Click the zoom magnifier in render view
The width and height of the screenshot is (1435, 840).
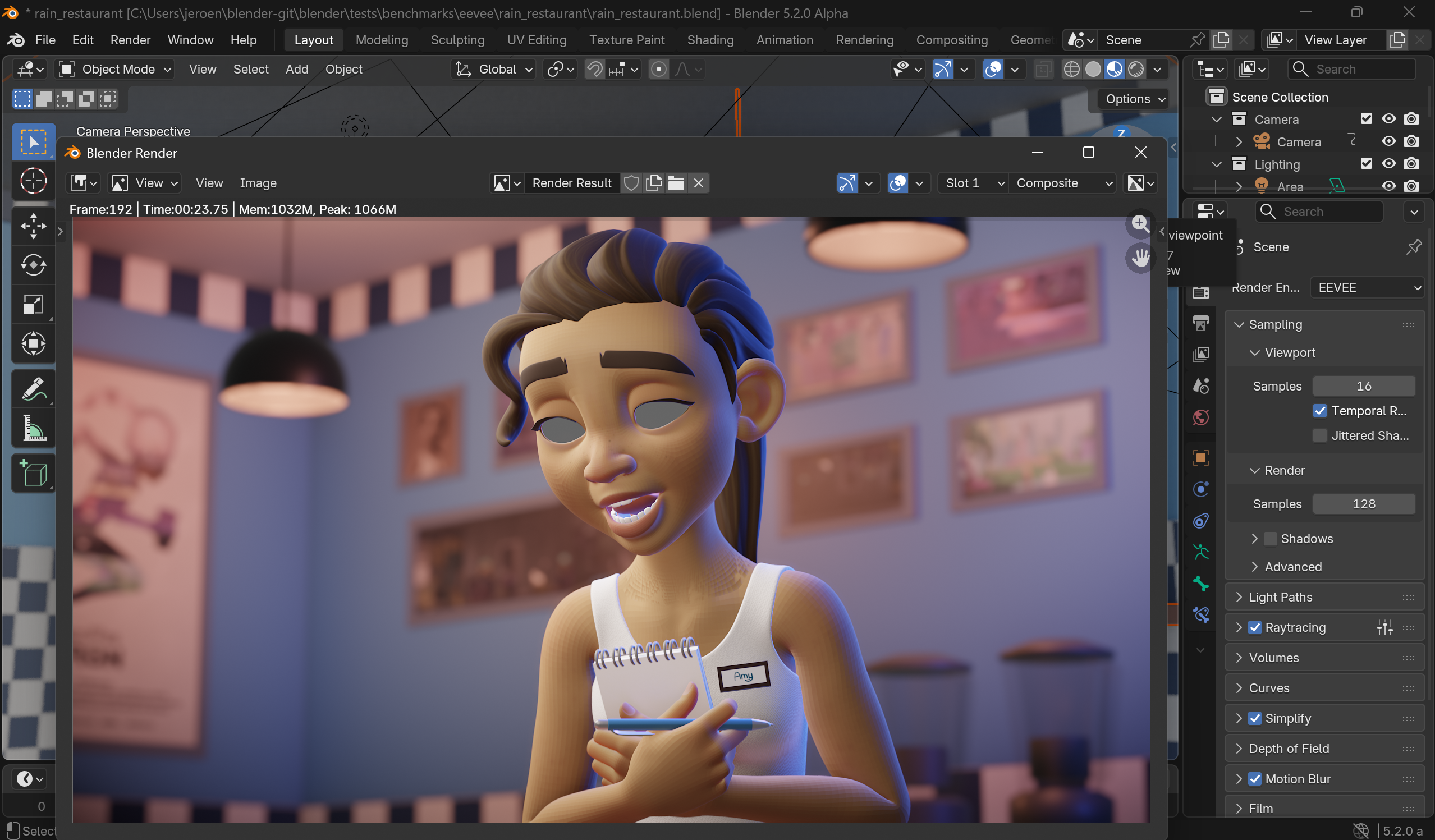pyautogui.click(x=1139, y=224)
